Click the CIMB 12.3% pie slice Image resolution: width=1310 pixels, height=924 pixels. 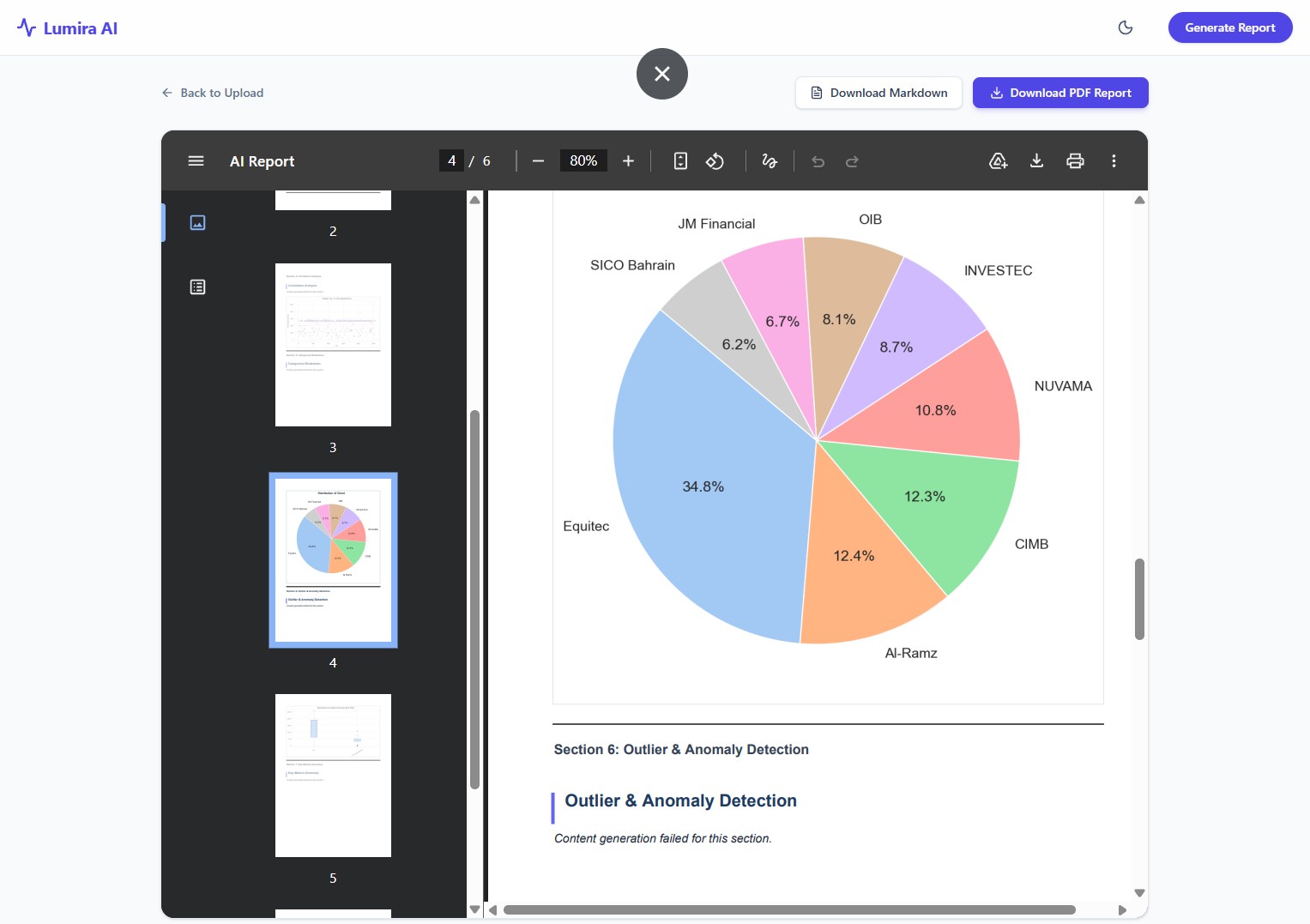click(925, 497)
